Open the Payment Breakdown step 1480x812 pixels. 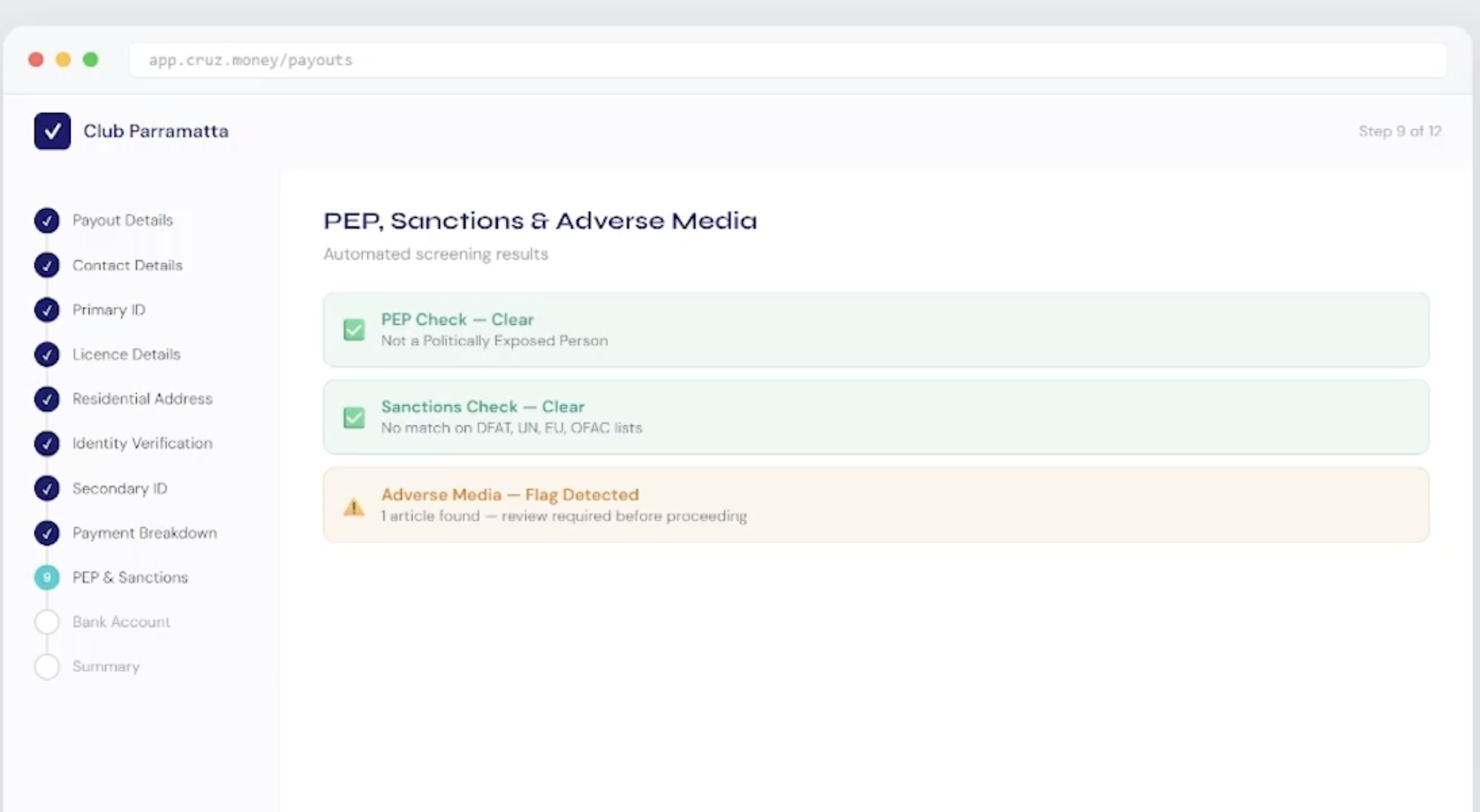(x=145, y=533)
